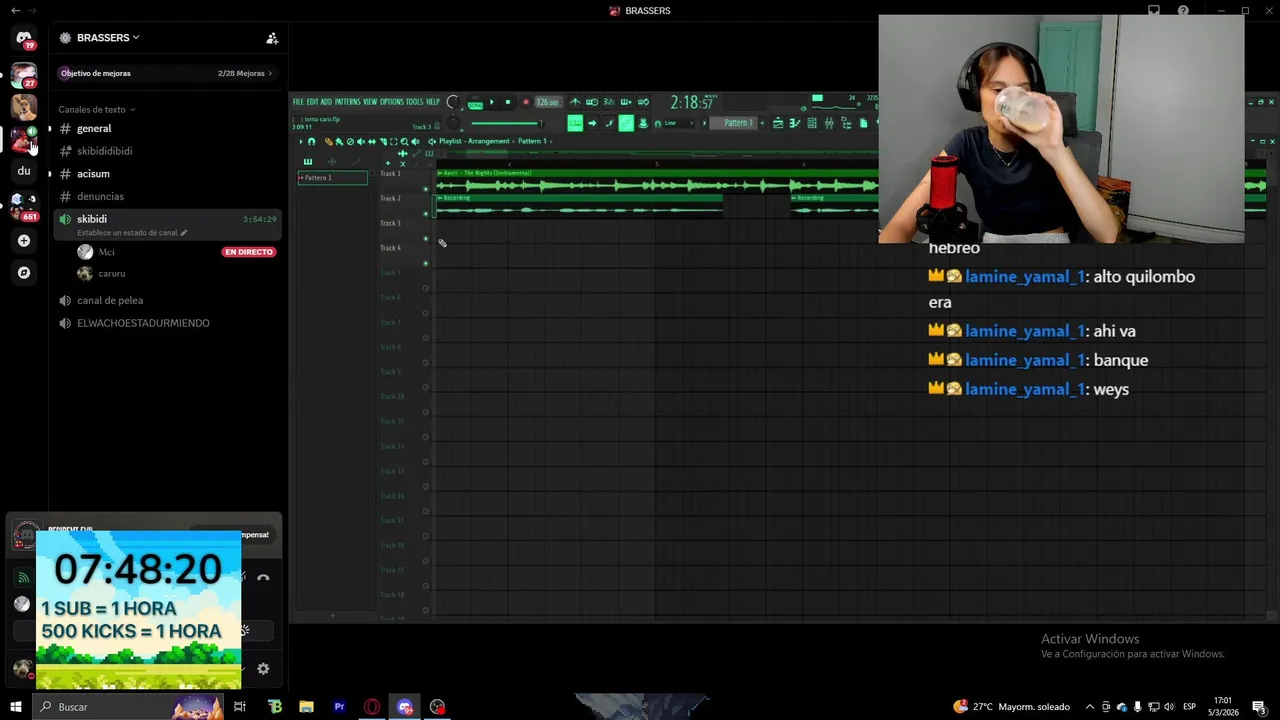Click the Track 4 header label
This screenshot has width=1280, height=720.
click(390, 248)
